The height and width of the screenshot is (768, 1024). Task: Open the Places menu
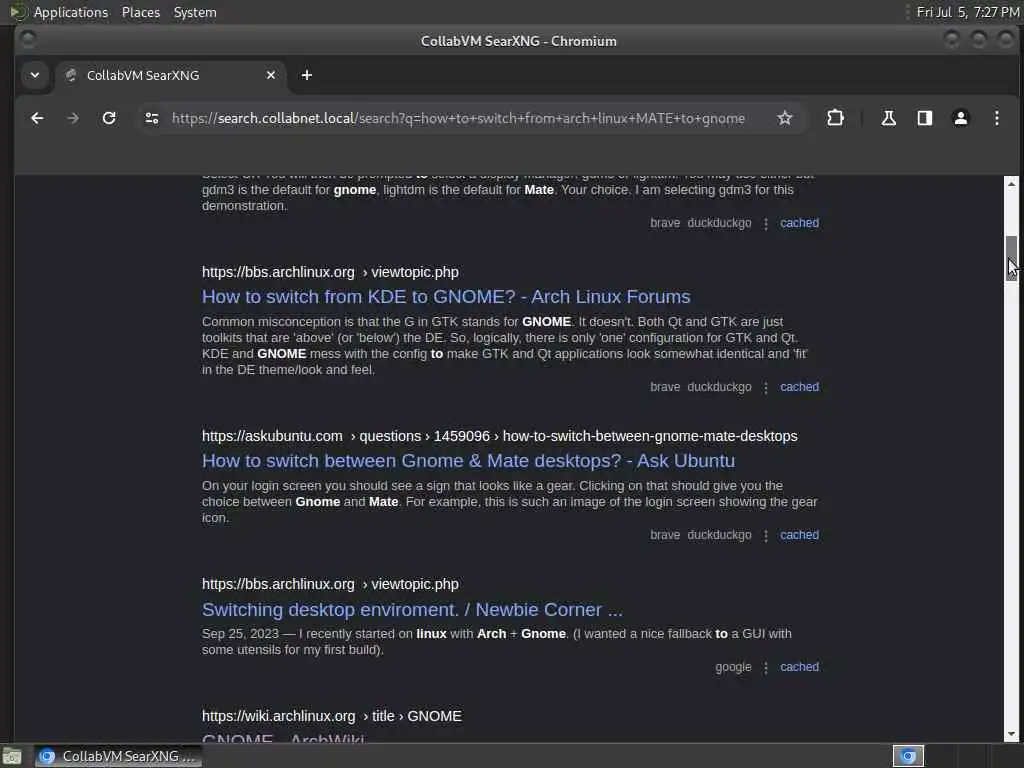141,12
